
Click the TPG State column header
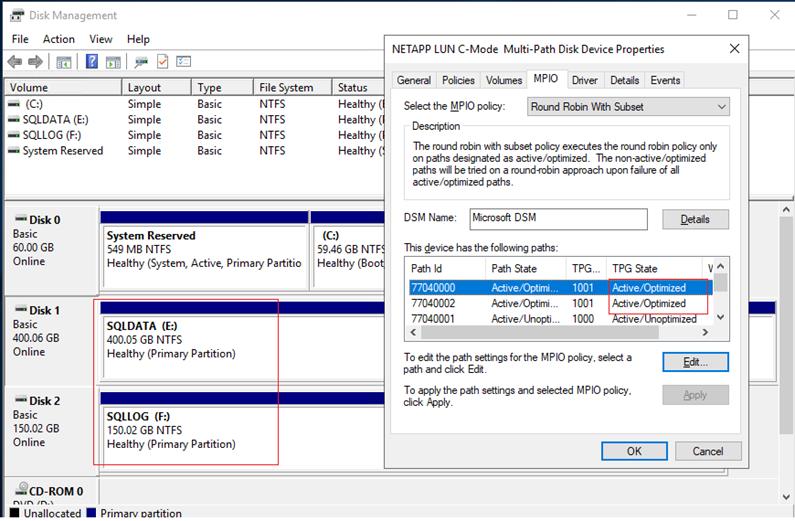click(x=653, y=269)
